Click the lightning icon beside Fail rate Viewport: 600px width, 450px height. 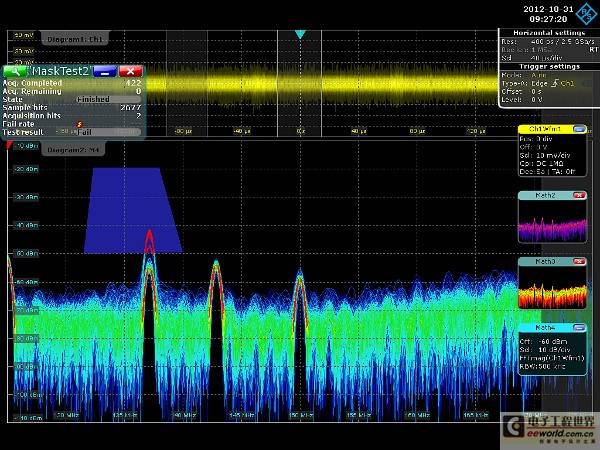80,124
